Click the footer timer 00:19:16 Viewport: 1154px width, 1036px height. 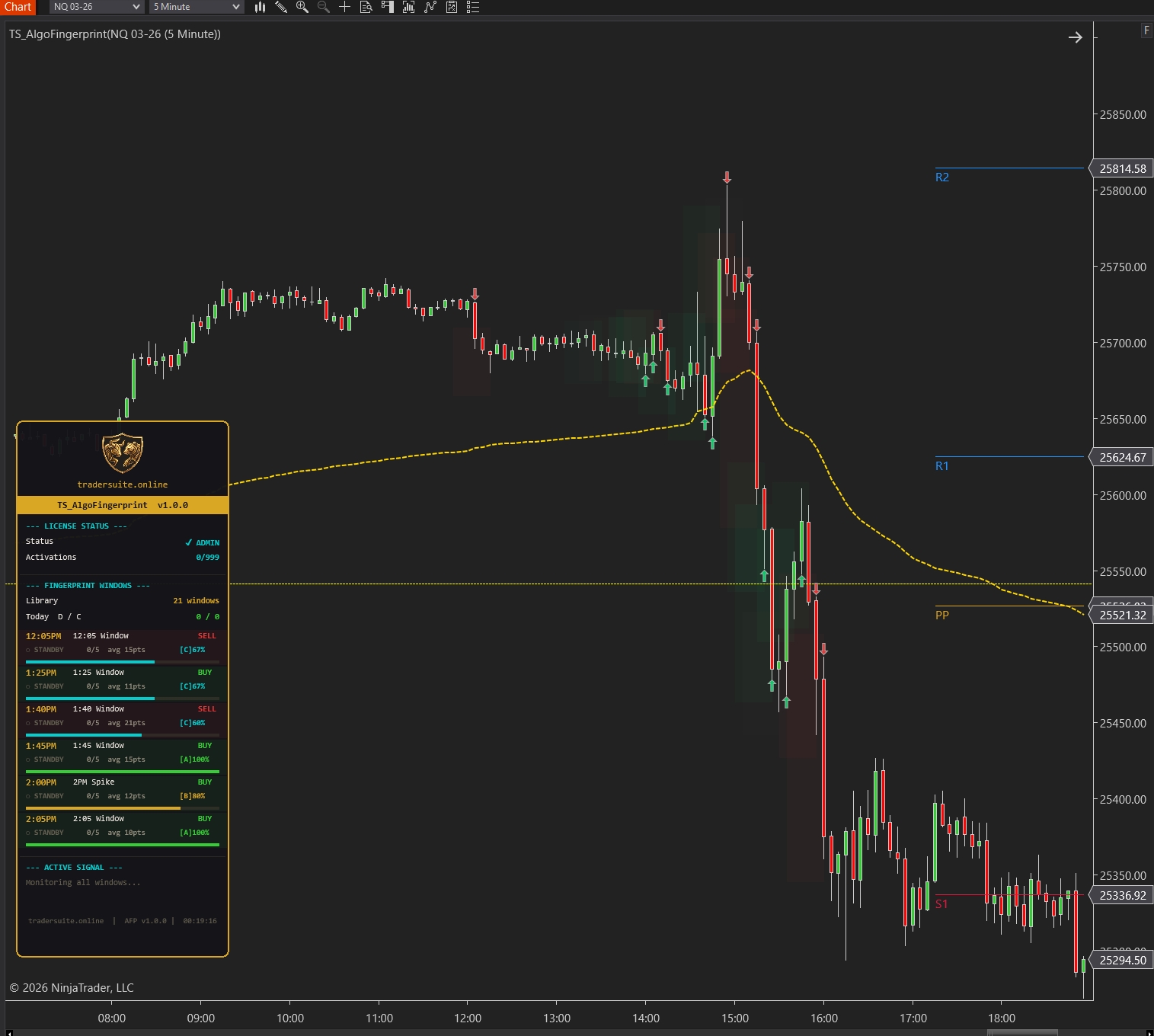tap(200, 921)
